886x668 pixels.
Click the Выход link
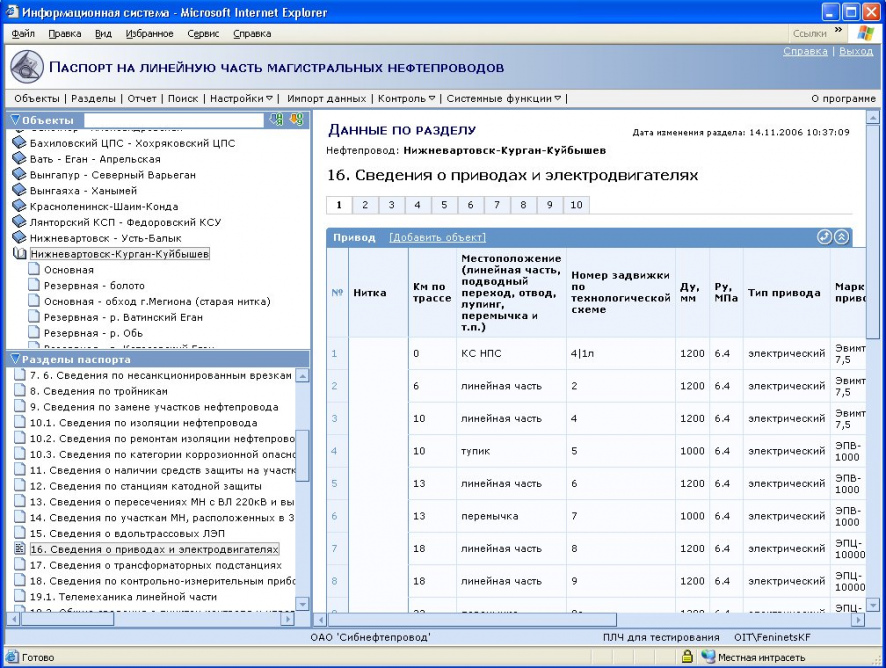tap(856, 51)
